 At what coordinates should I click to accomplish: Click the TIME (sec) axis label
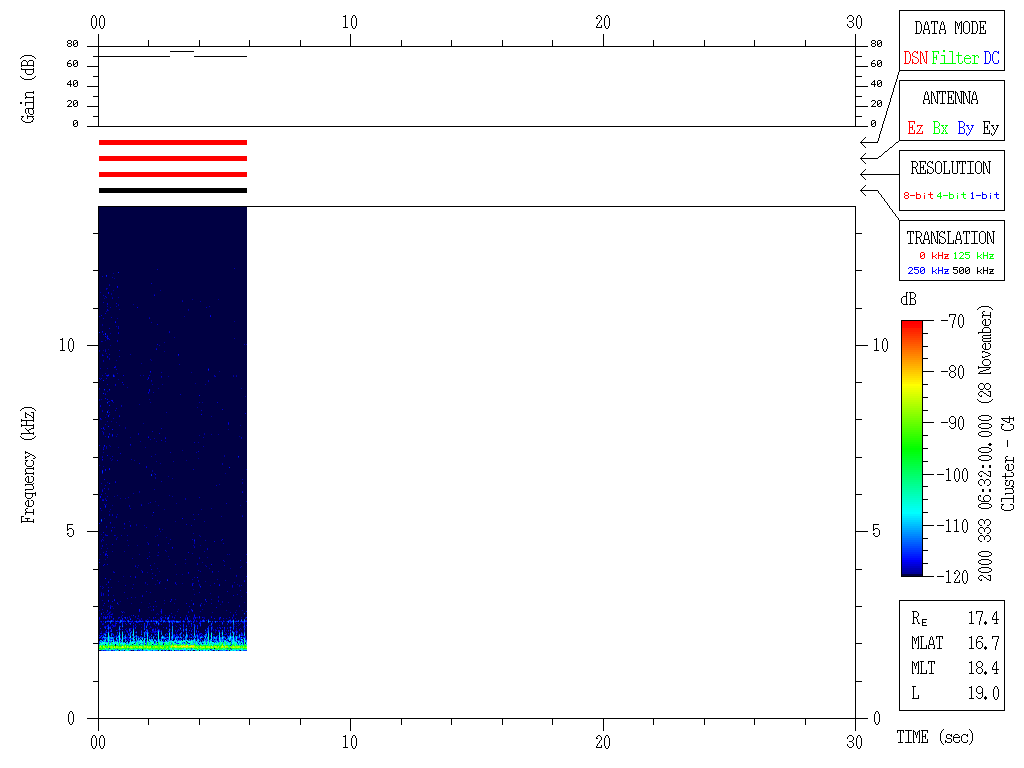(x=935, y=737)
